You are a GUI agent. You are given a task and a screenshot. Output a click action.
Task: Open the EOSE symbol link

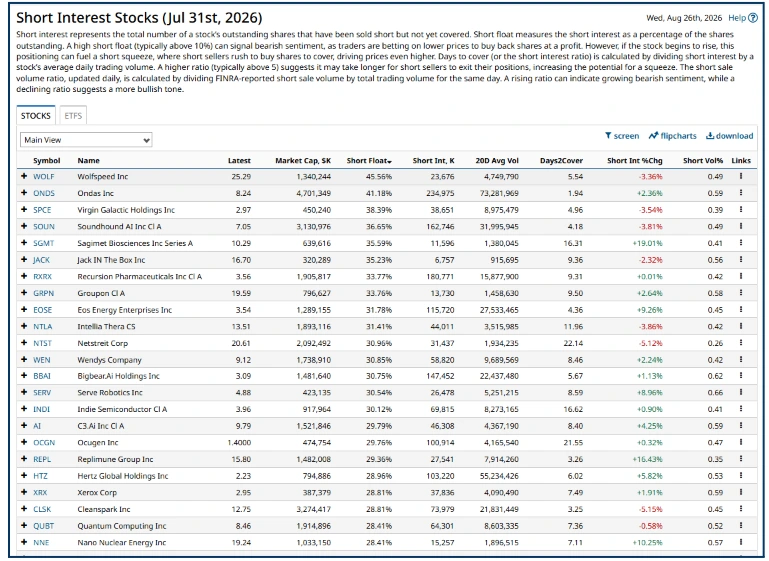[42, 310]
